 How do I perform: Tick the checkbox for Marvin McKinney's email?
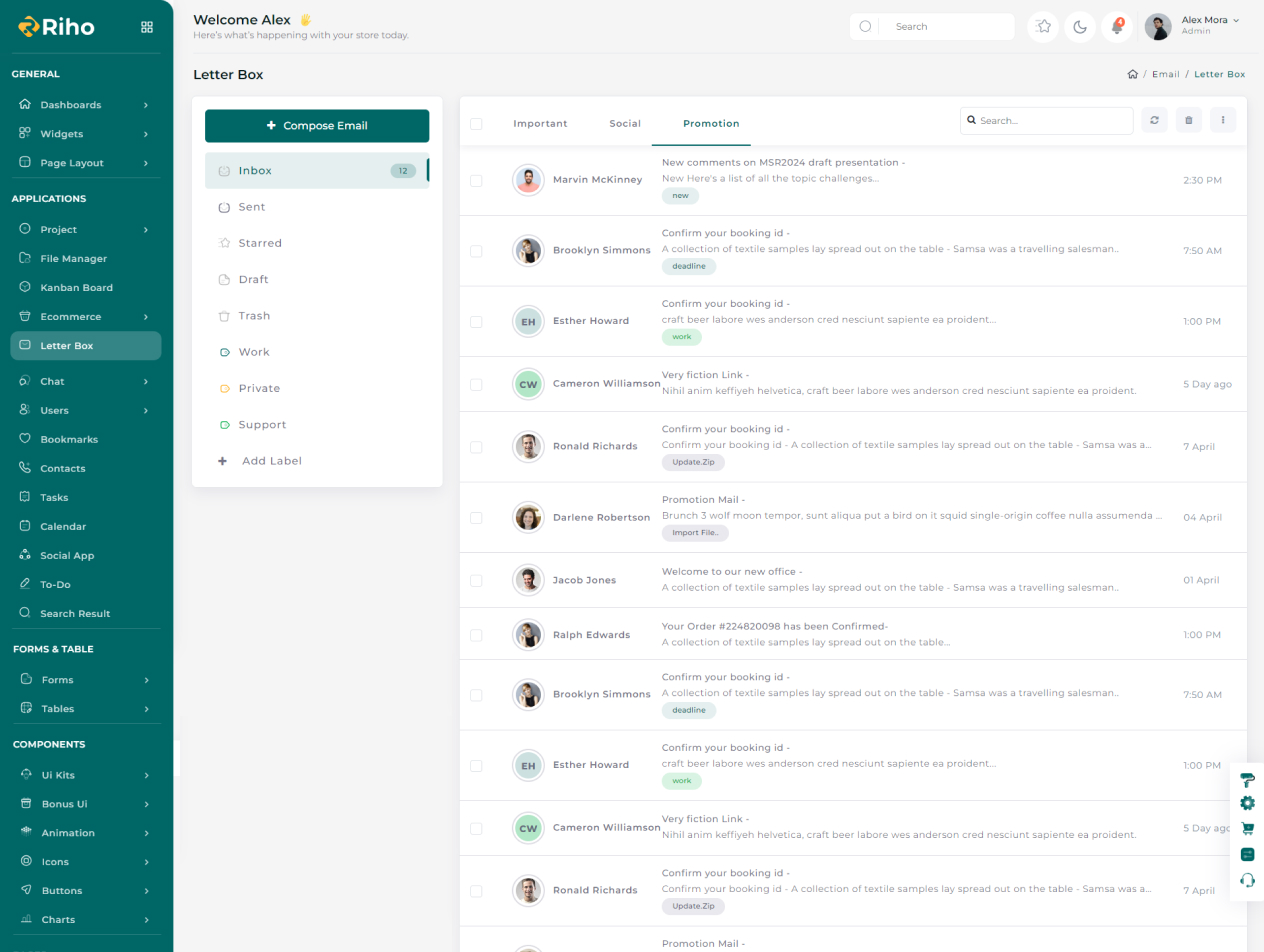tap(476, 181)
